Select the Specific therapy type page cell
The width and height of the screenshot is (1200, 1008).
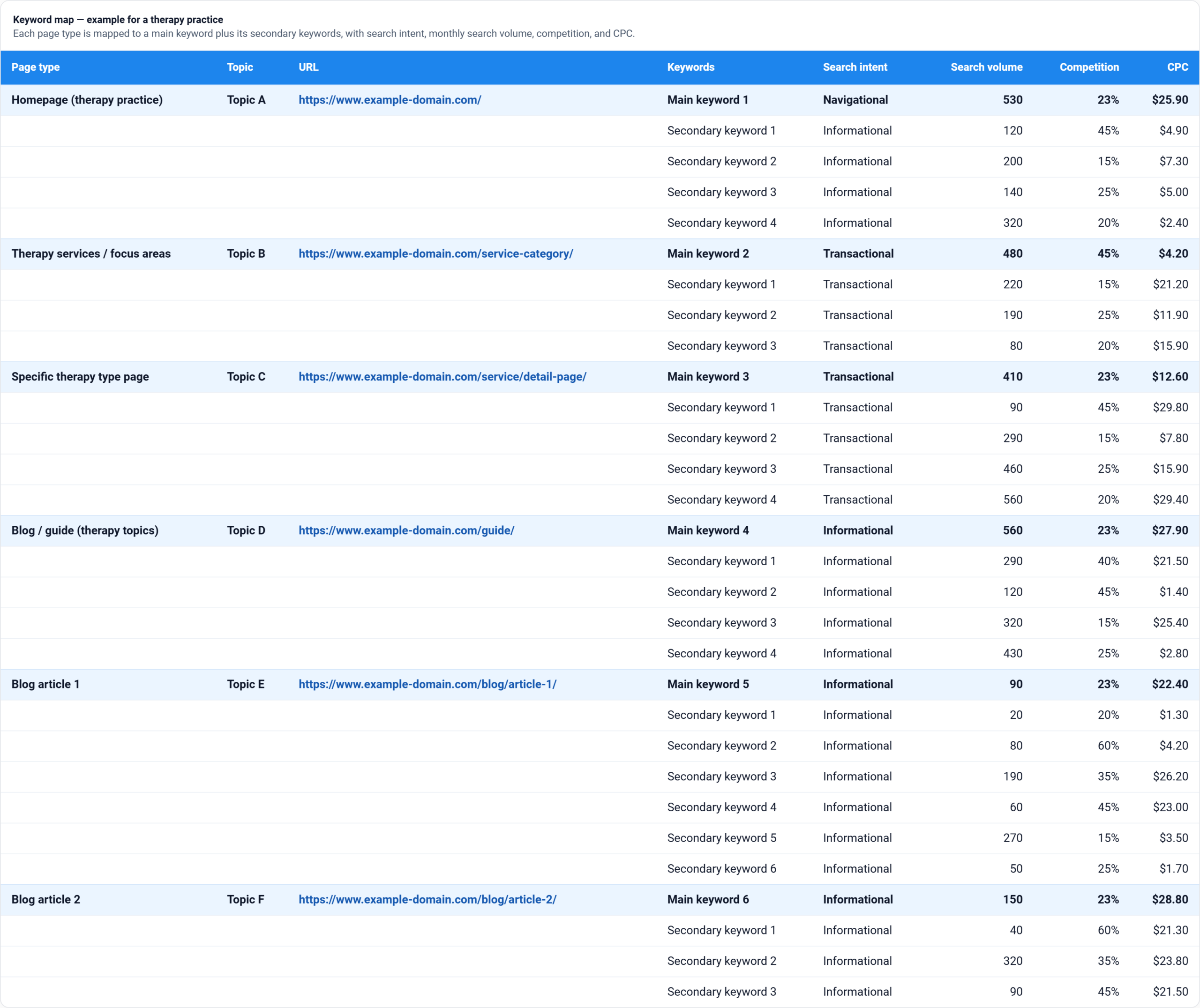click(80, 377)
